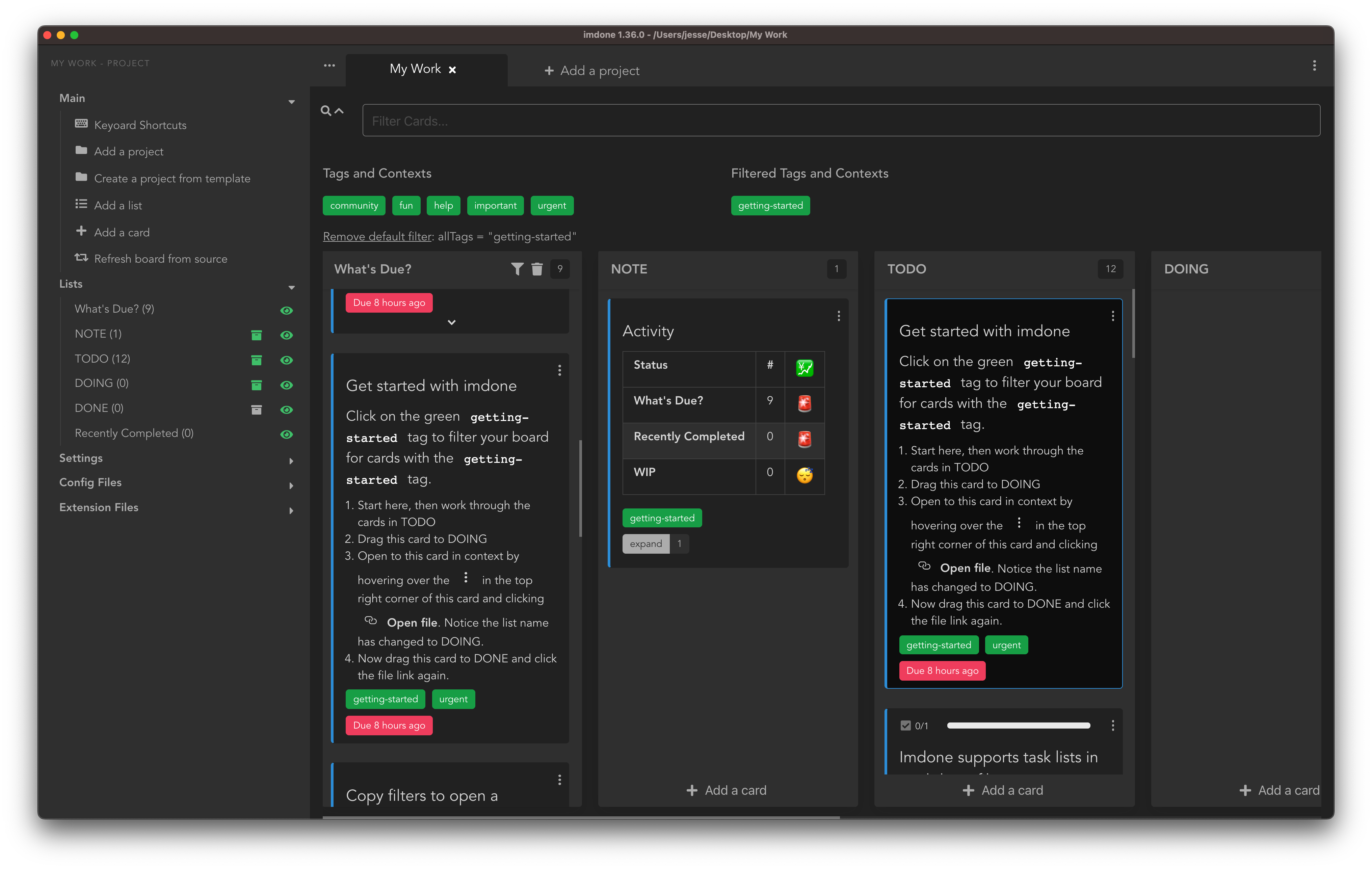Open the vertical dots app menu at top right
This screenshot has height=869, width=1372.
click(x=1314, y=65)
